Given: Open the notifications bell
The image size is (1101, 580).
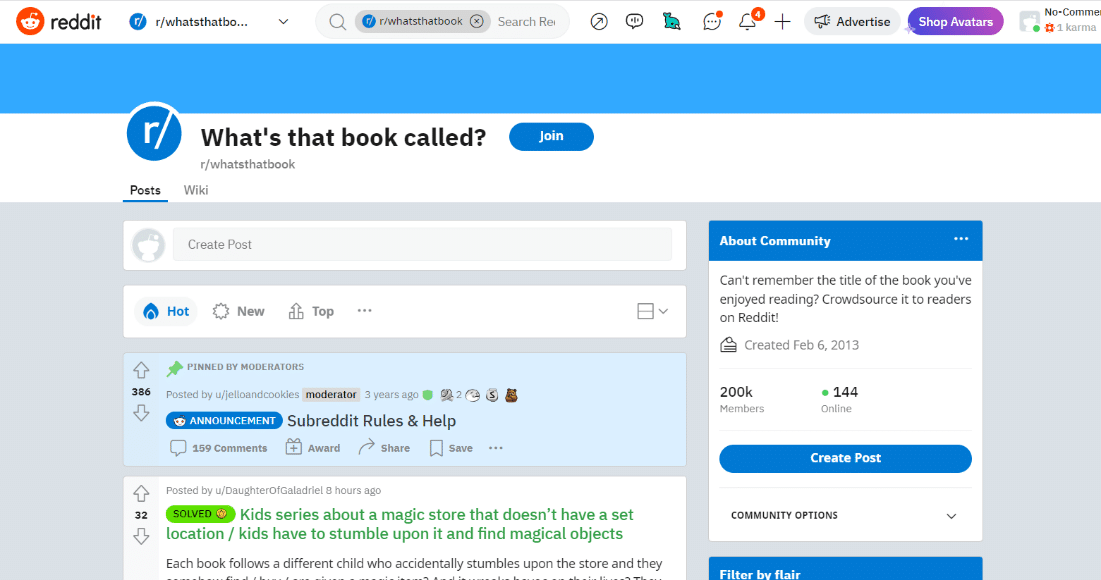Looking at the screenshot, I should [747, 20].
